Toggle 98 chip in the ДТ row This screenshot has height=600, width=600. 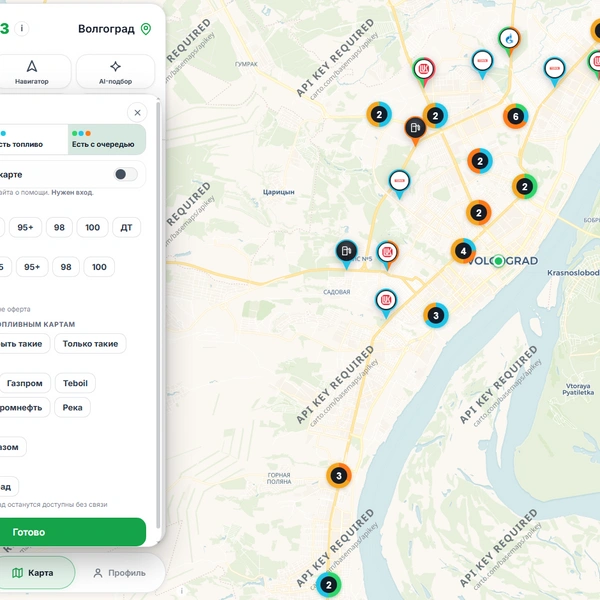(x=59, y=227)
